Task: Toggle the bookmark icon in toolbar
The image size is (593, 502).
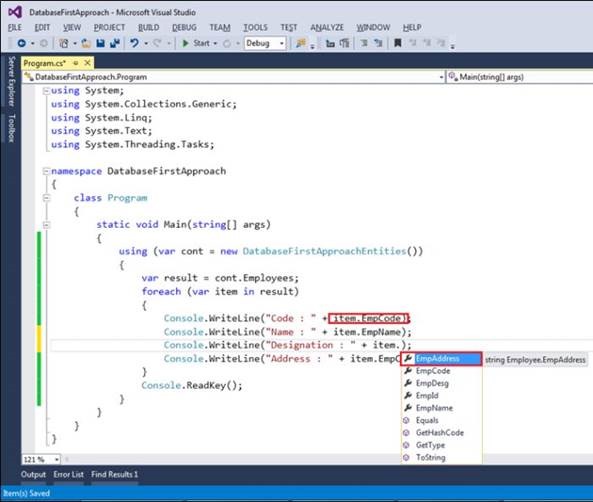Action: pos(397,43)
